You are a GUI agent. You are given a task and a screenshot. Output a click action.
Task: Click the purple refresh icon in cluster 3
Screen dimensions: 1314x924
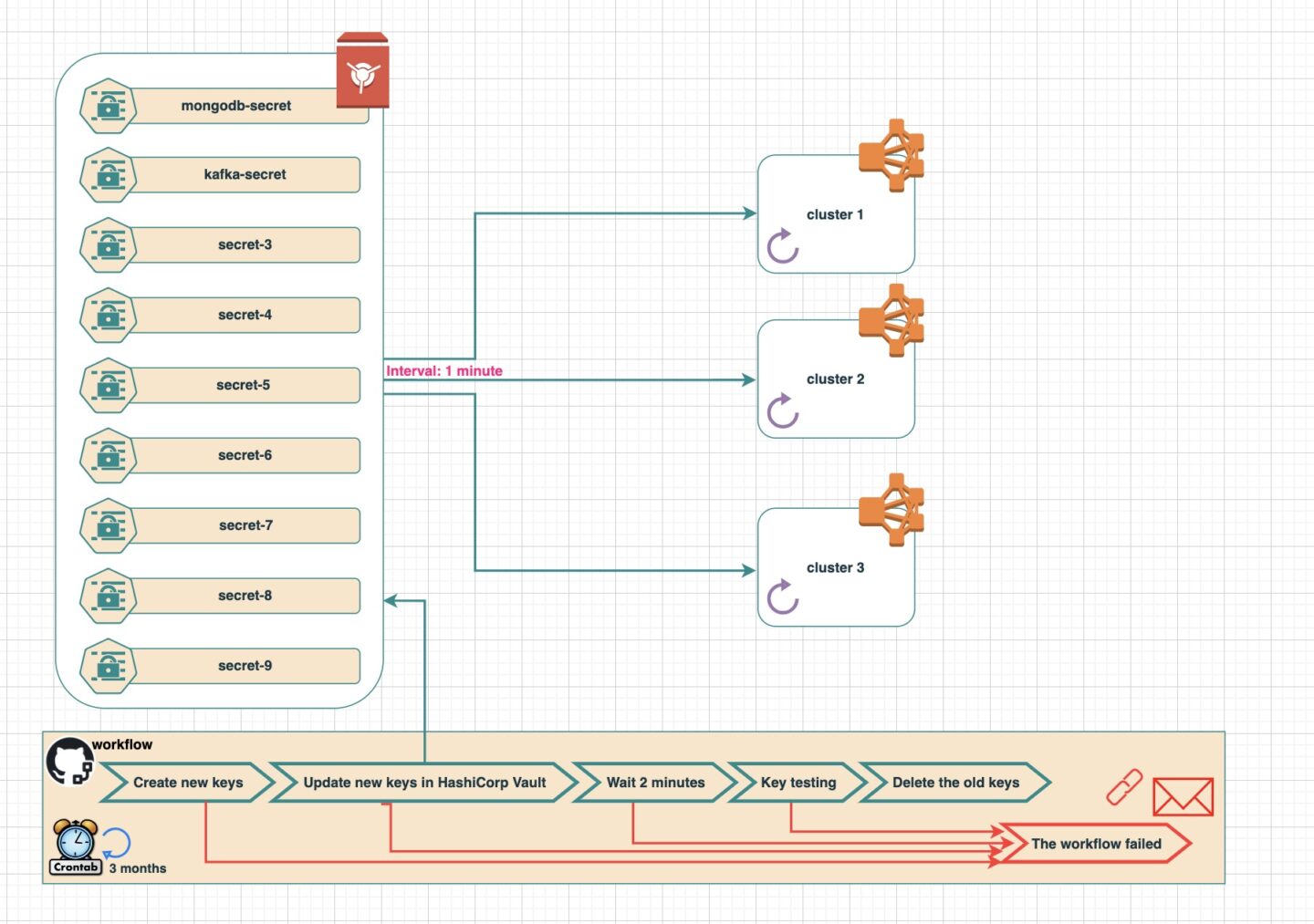click(783, 597)
